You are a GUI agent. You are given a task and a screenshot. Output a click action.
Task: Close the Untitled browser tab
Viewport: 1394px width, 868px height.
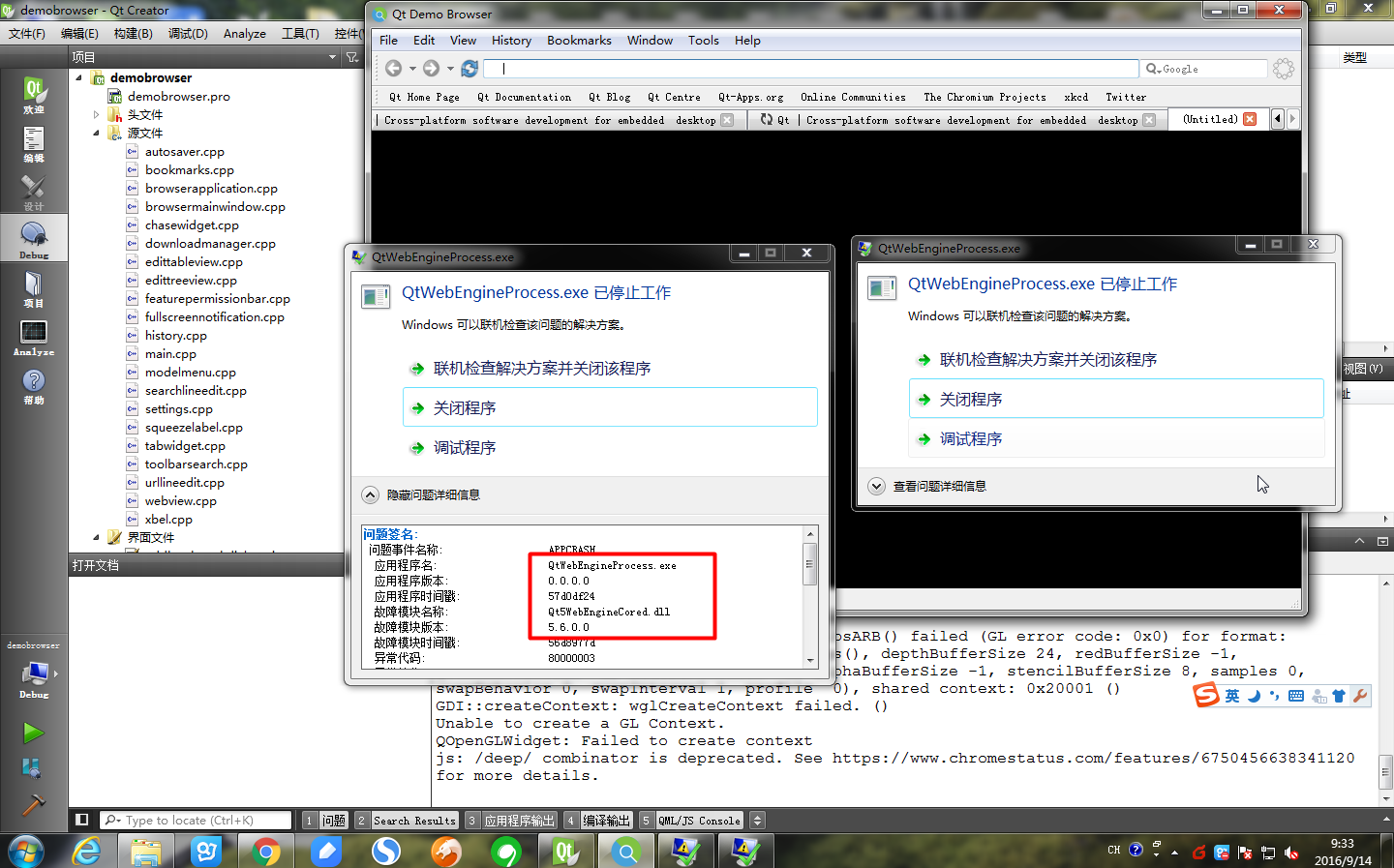(x=1250, y=119)
